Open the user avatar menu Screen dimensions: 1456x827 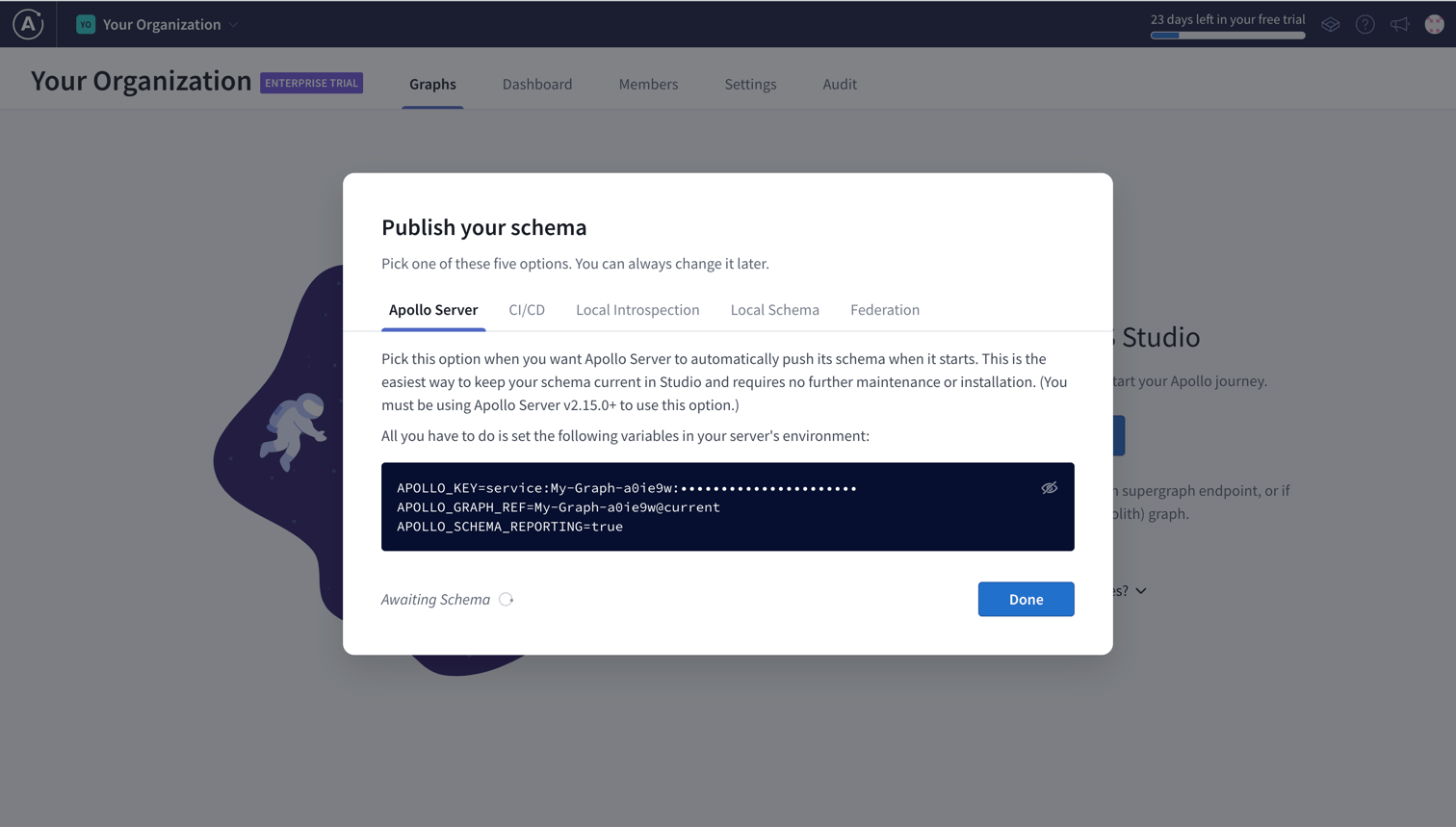1434,25
